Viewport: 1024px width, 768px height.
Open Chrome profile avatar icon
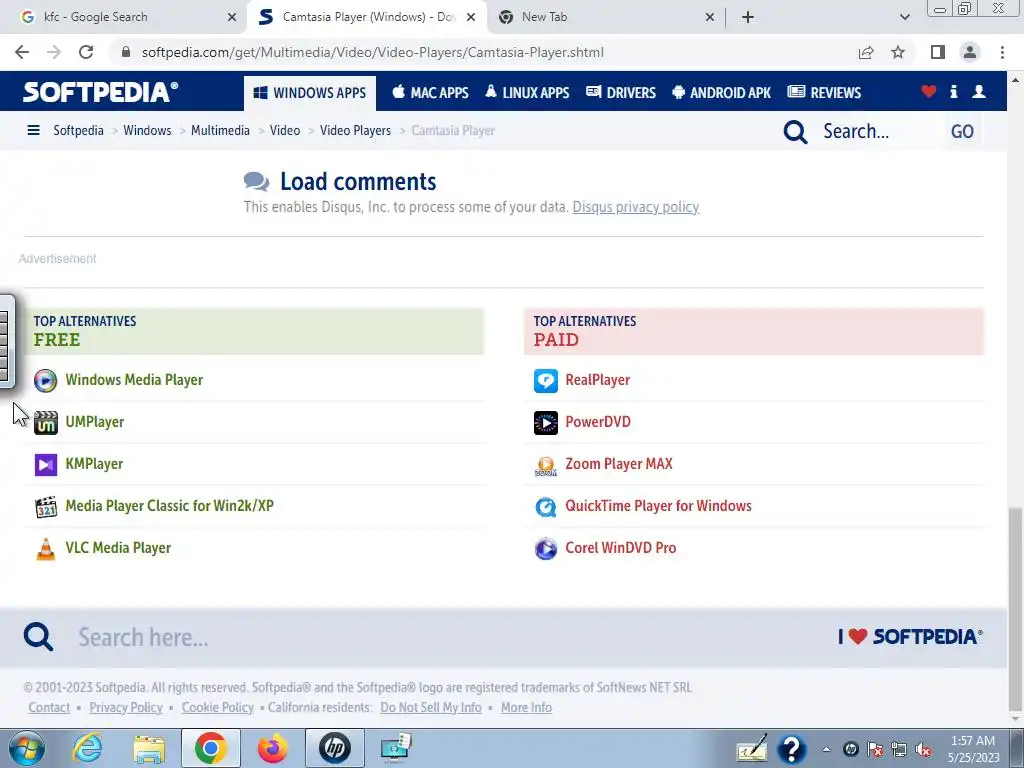coord(970,52)
